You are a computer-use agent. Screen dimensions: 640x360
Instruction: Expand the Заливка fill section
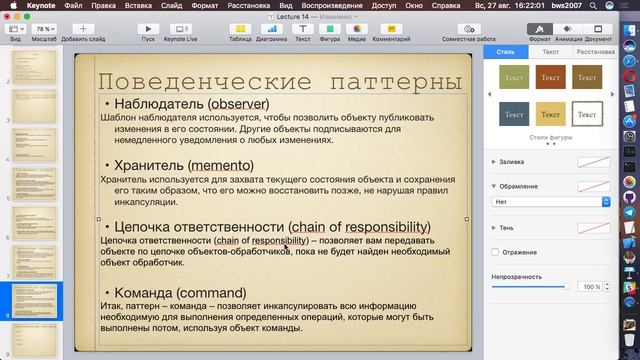point(493,162)
